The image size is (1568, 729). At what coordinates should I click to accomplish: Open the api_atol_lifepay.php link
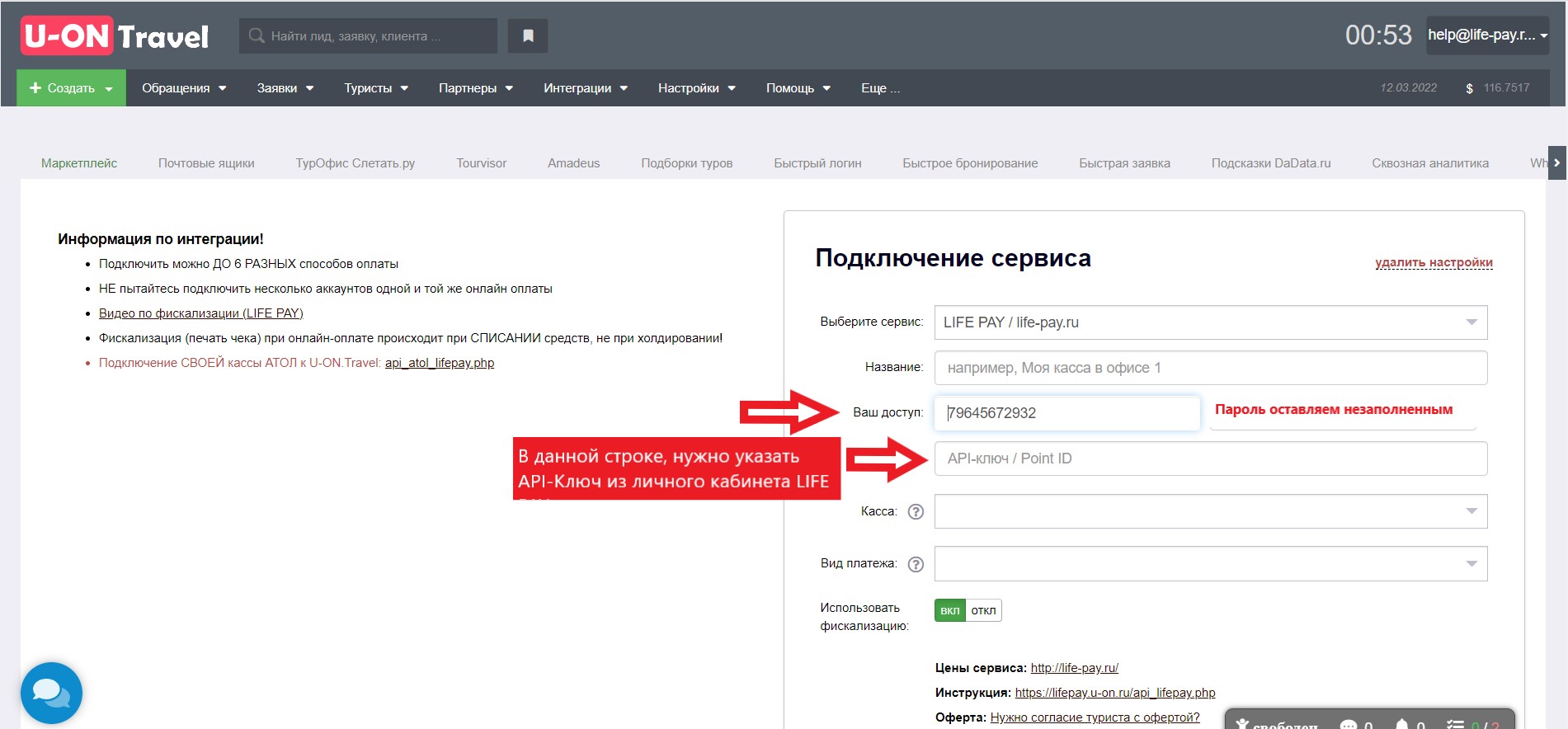[440, 363]
